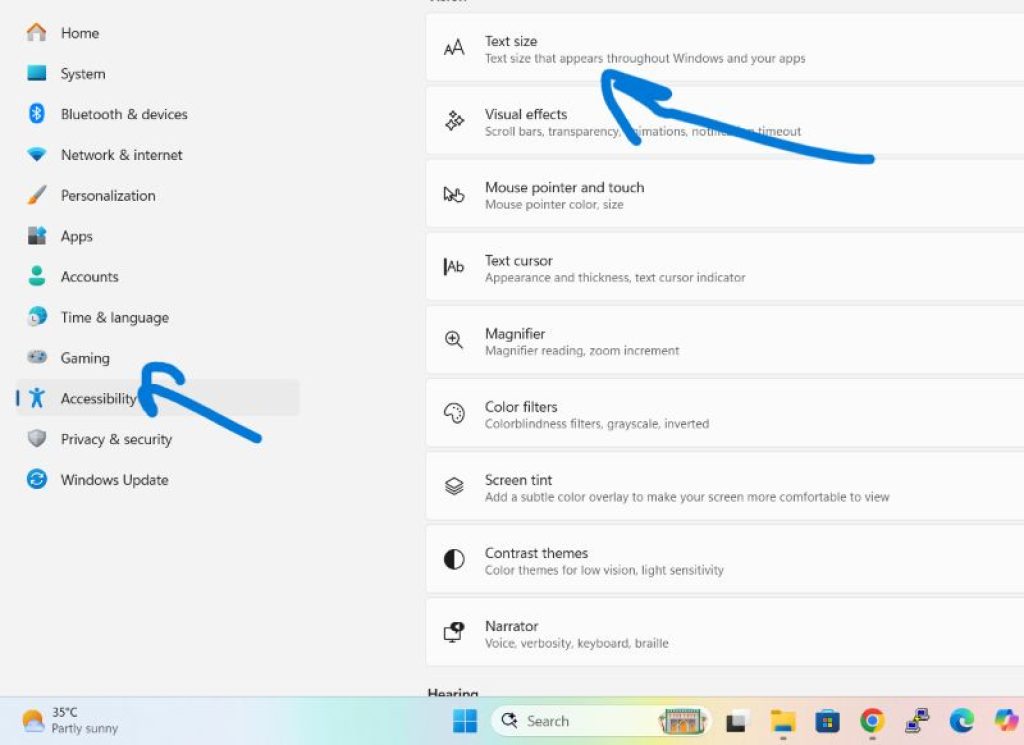Click the Screen tint layers icon
Screen dimensions: 1024x745
pos(454,486)
